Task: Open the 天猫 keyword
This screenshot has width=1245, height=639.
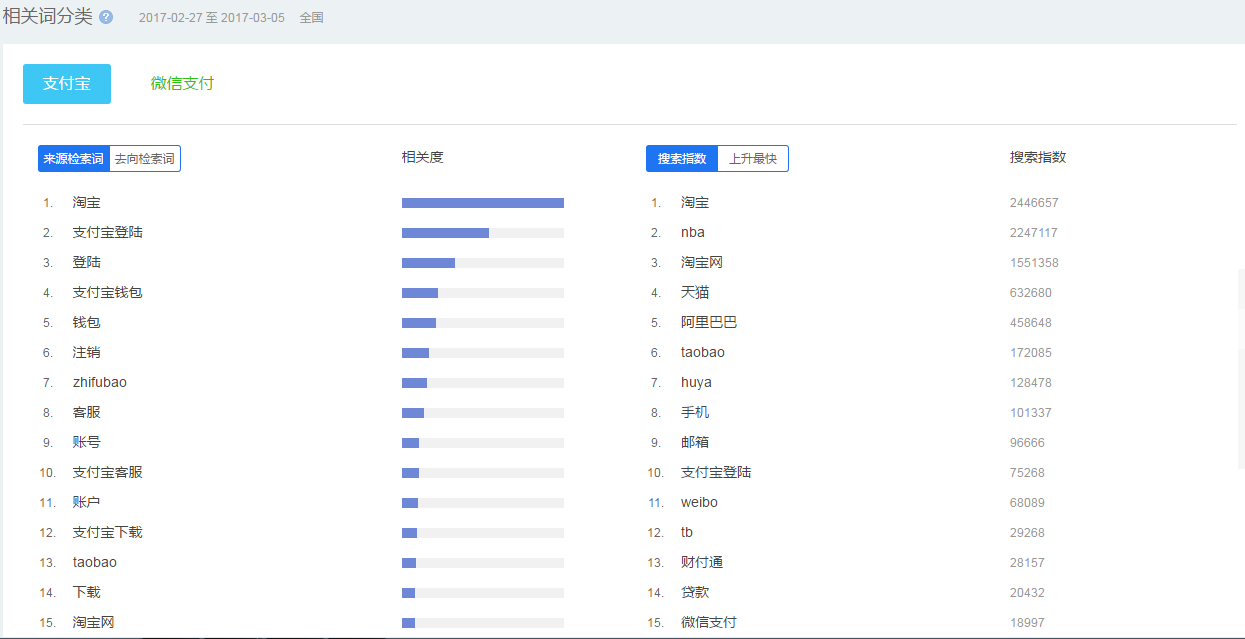Action: pos(695,293)
